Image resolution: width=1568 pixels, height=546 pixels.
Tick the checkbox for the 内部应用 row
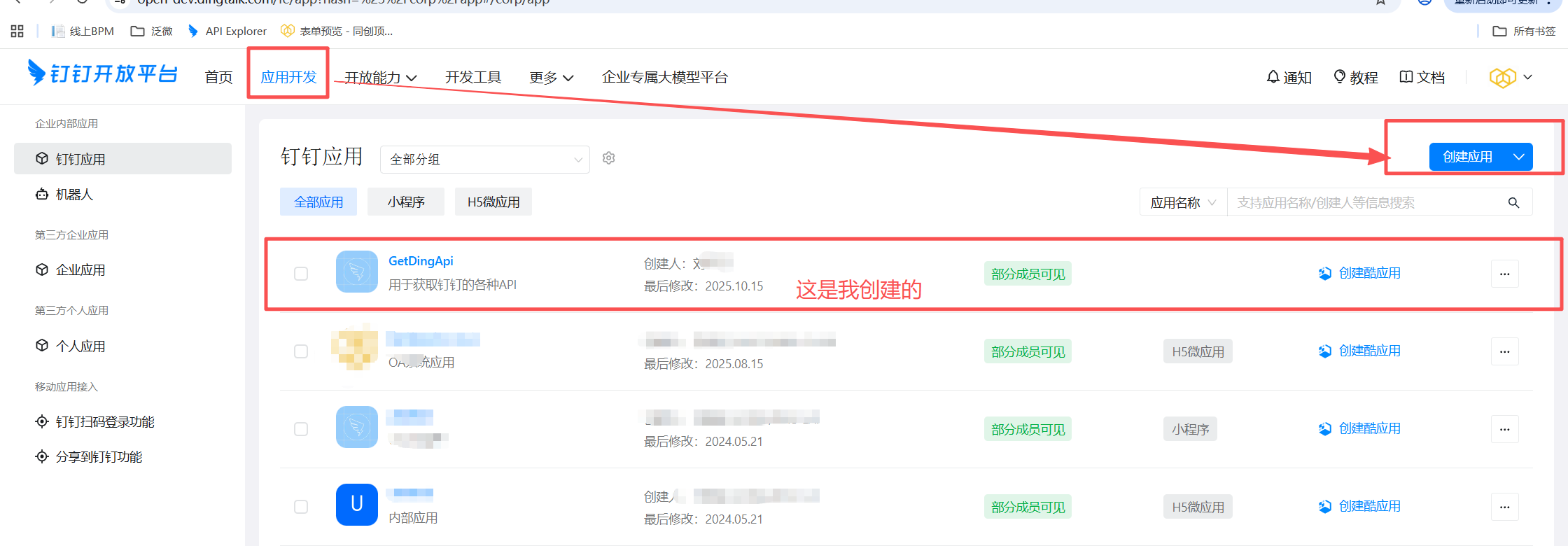[x=301, y=507]
